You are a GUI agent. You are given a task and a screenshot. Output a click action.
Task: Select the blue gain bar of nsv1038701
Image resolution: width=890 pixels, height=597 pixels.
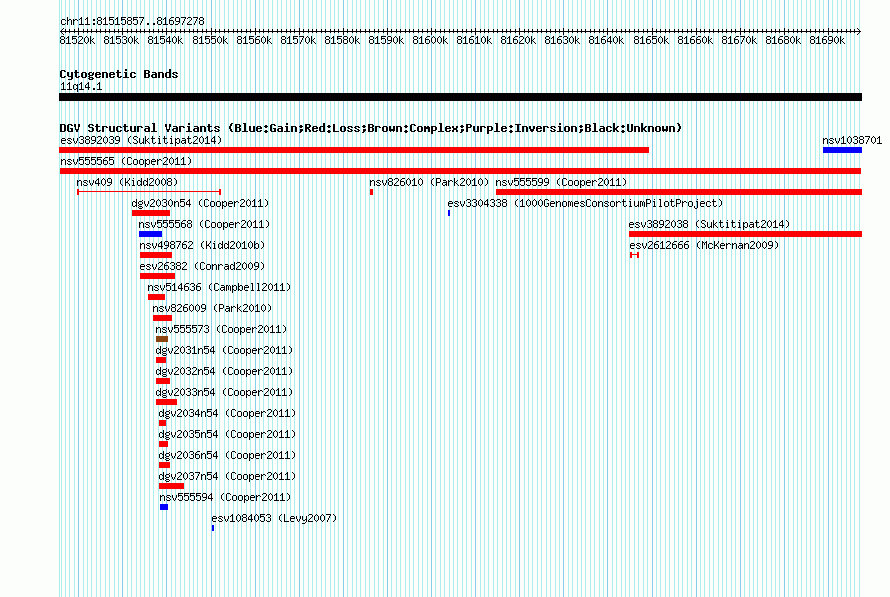(842, 150)
